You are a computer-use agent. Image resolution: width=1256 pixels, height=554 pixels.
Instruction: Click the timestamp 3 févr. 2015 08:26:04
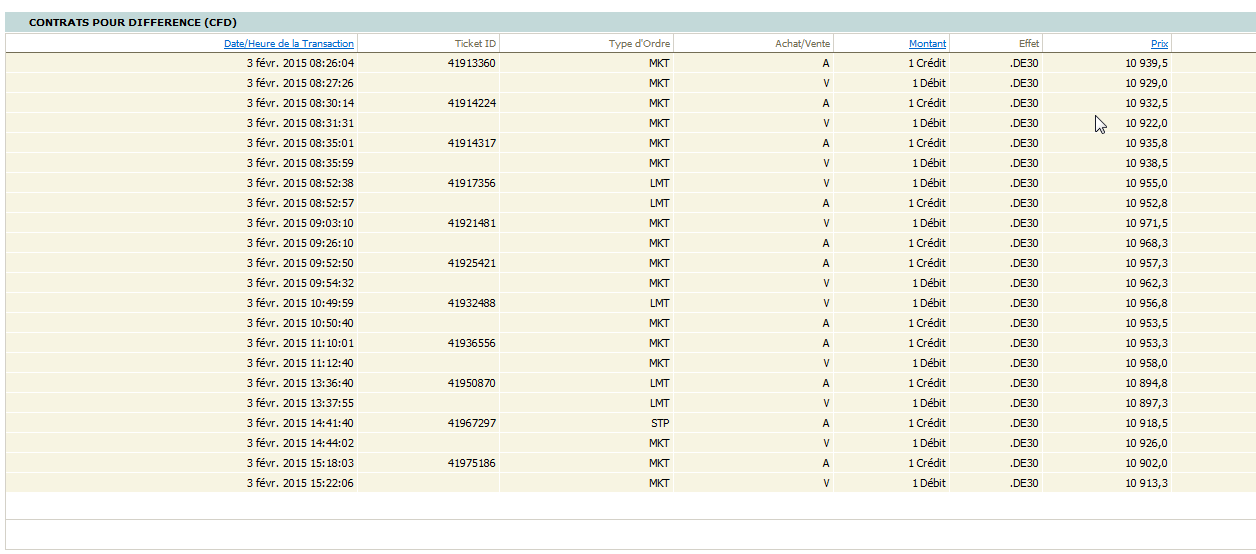click(x=300, y=63)
